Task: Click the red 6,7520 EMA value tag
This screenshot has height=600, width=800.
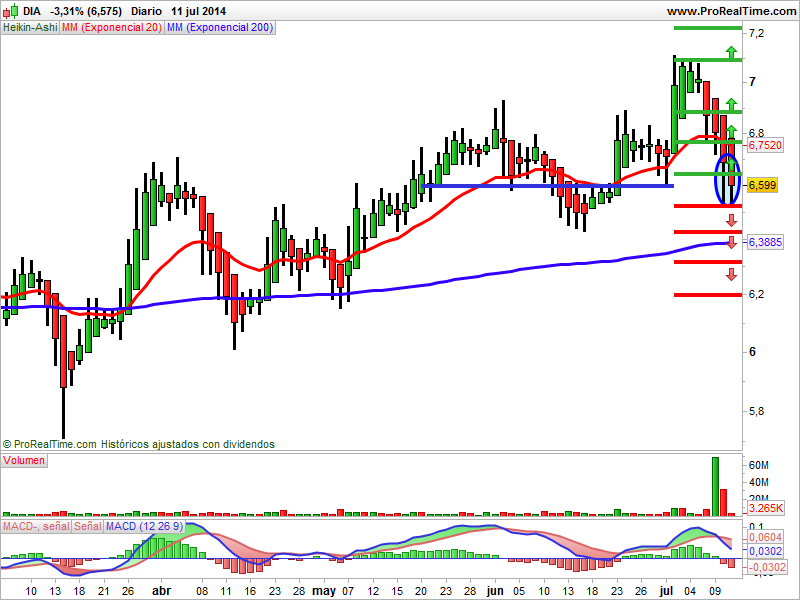Action: 765,145
